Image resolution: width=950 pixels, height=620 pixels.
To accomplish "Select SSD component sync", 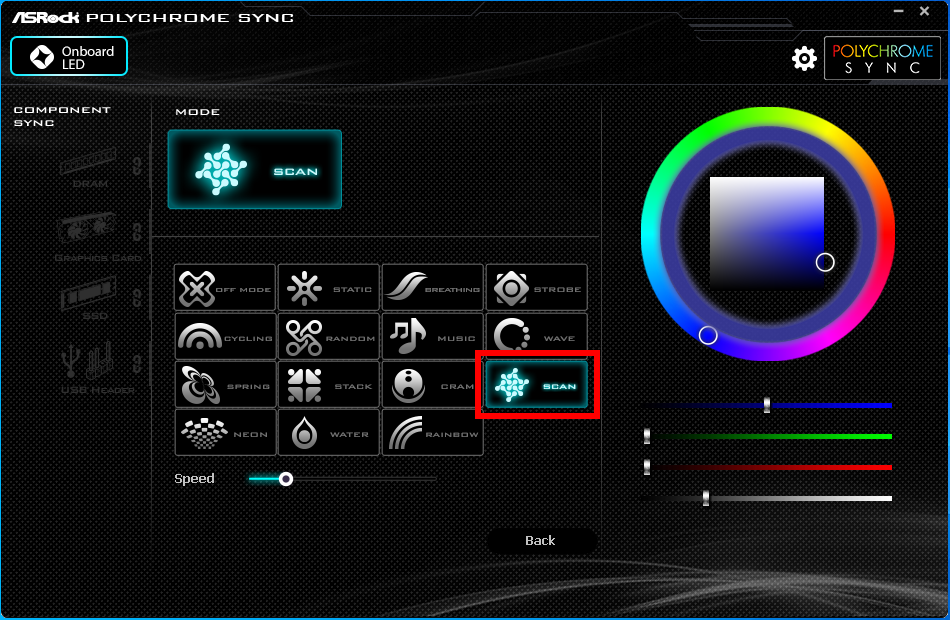I will point(89,298).
